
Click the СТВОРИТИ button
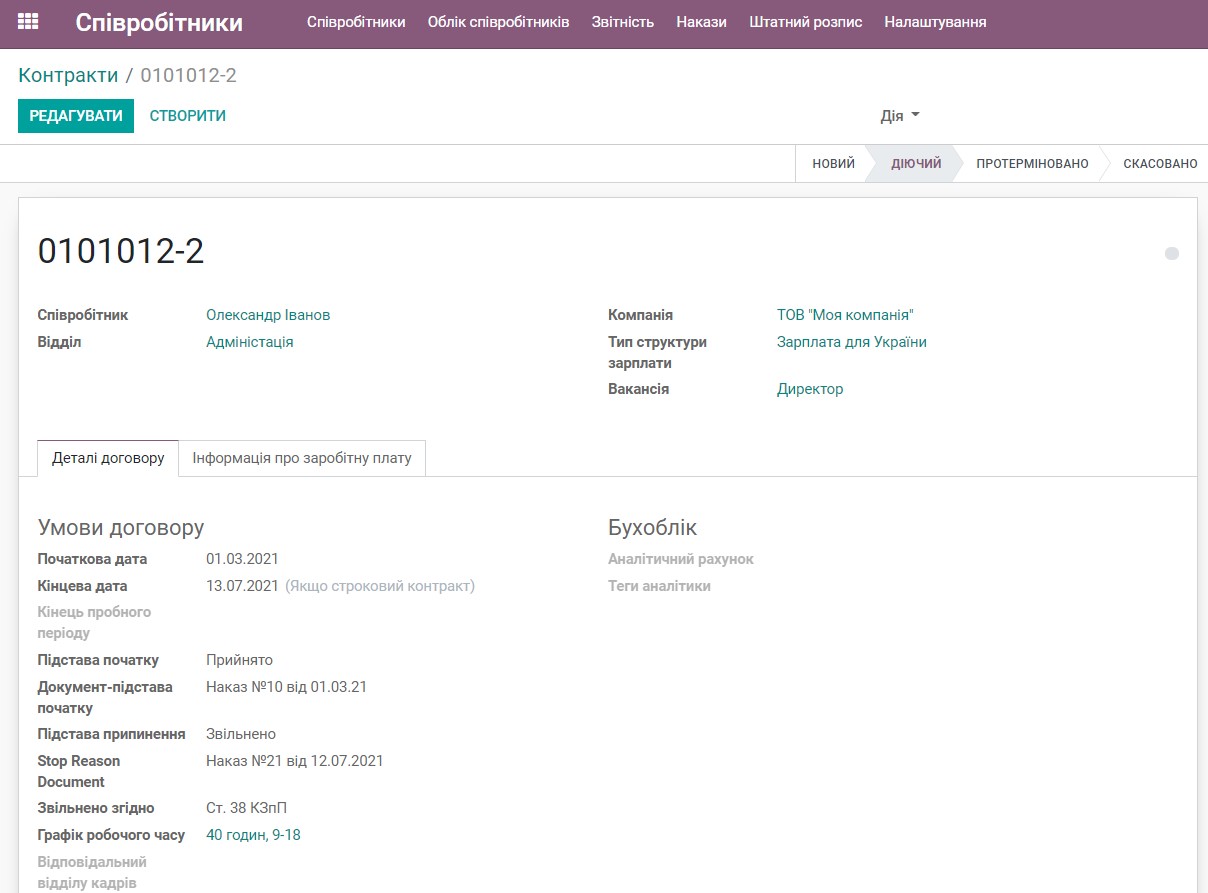coord(187,115)
